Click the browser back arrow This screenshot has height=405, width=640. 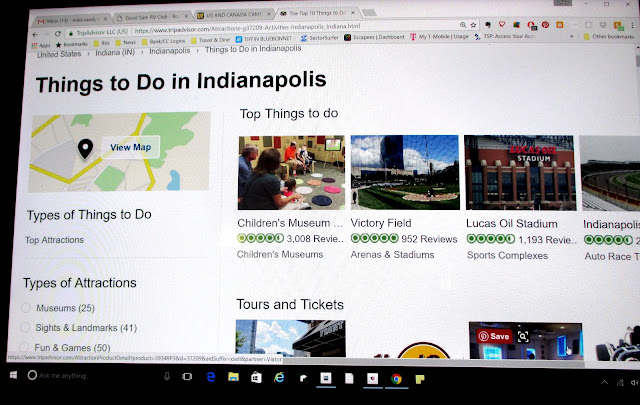point(36,34)
